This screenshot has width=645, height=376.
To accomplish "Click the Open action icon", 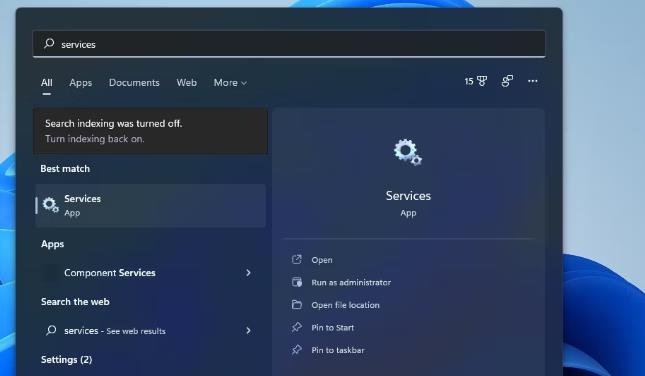I will (297, 259).
